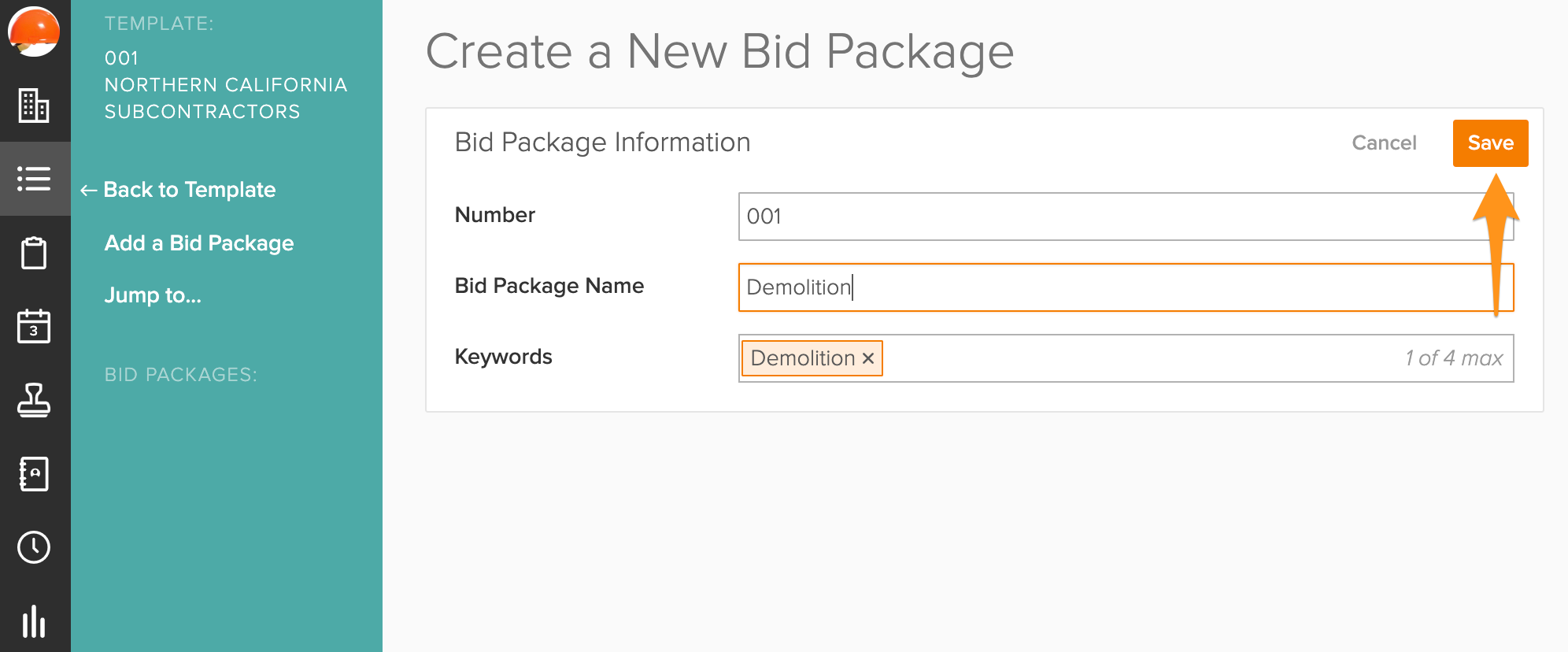Save the bid package
The width and height of the screenshot is (1568, 652).
[1490, 143]
